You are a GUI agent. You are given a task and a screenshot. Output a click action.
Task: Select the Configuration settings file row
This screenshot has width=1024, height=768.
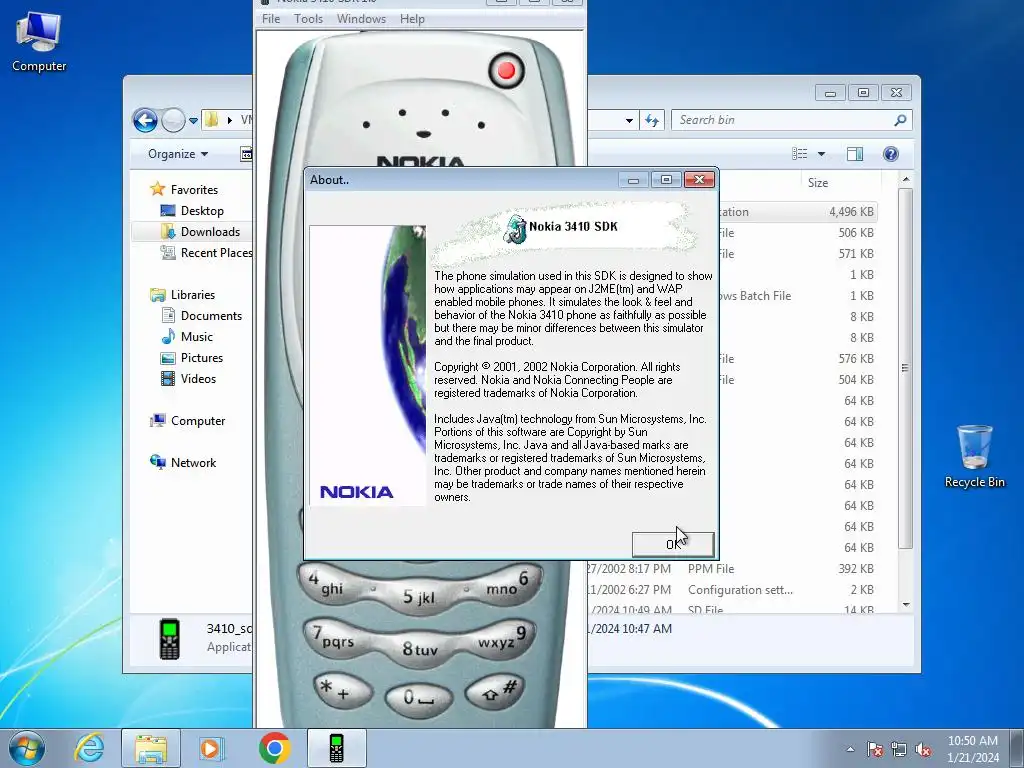click(731, 590)
